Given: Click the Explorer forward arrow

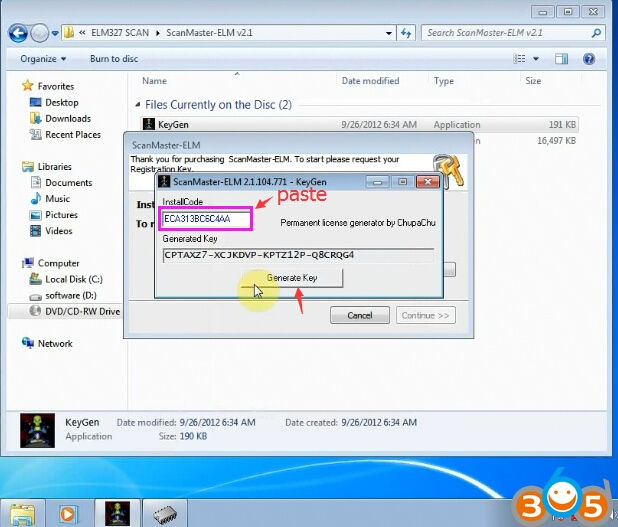Looking at the screenshot, I should (x=39, y=33).
